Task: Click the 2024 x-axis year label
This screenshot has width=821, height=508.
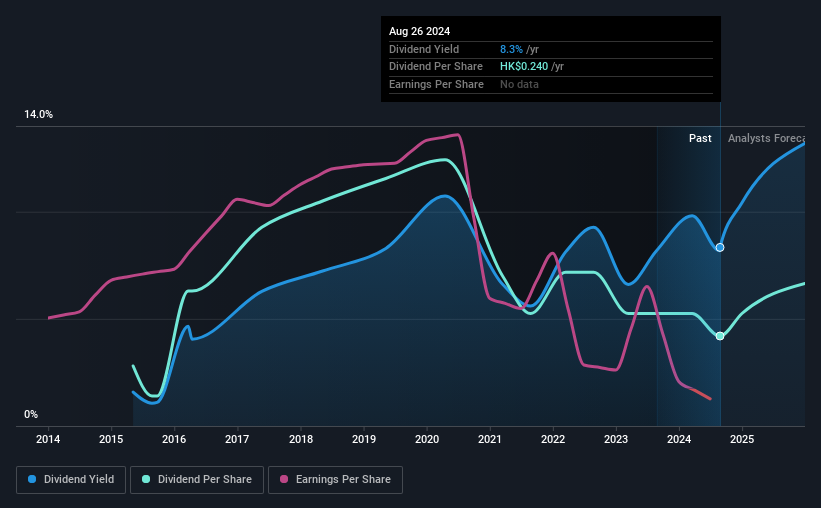Action: click(679, 439)
